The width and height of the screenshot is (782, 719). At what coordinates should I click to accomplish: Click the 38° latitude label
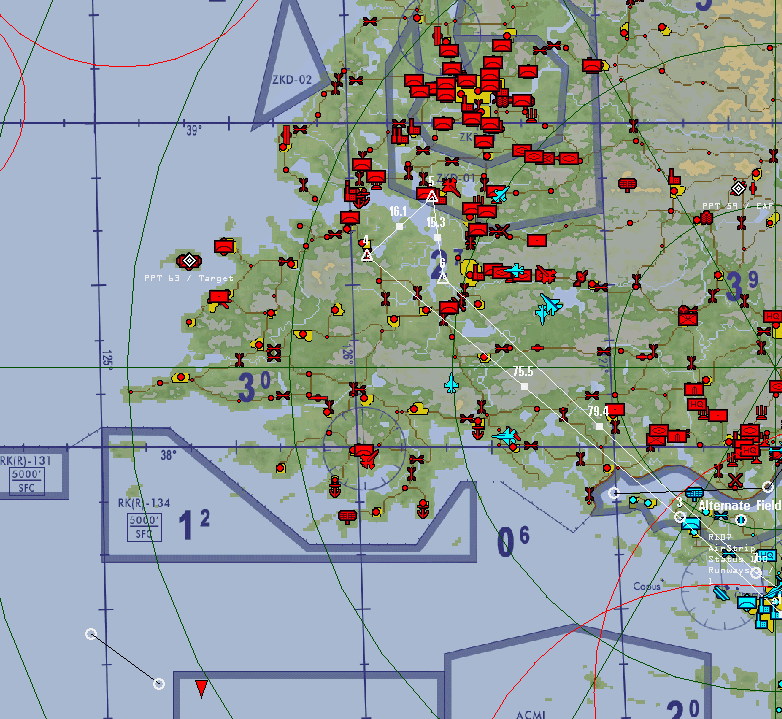(x=169, y=455)
